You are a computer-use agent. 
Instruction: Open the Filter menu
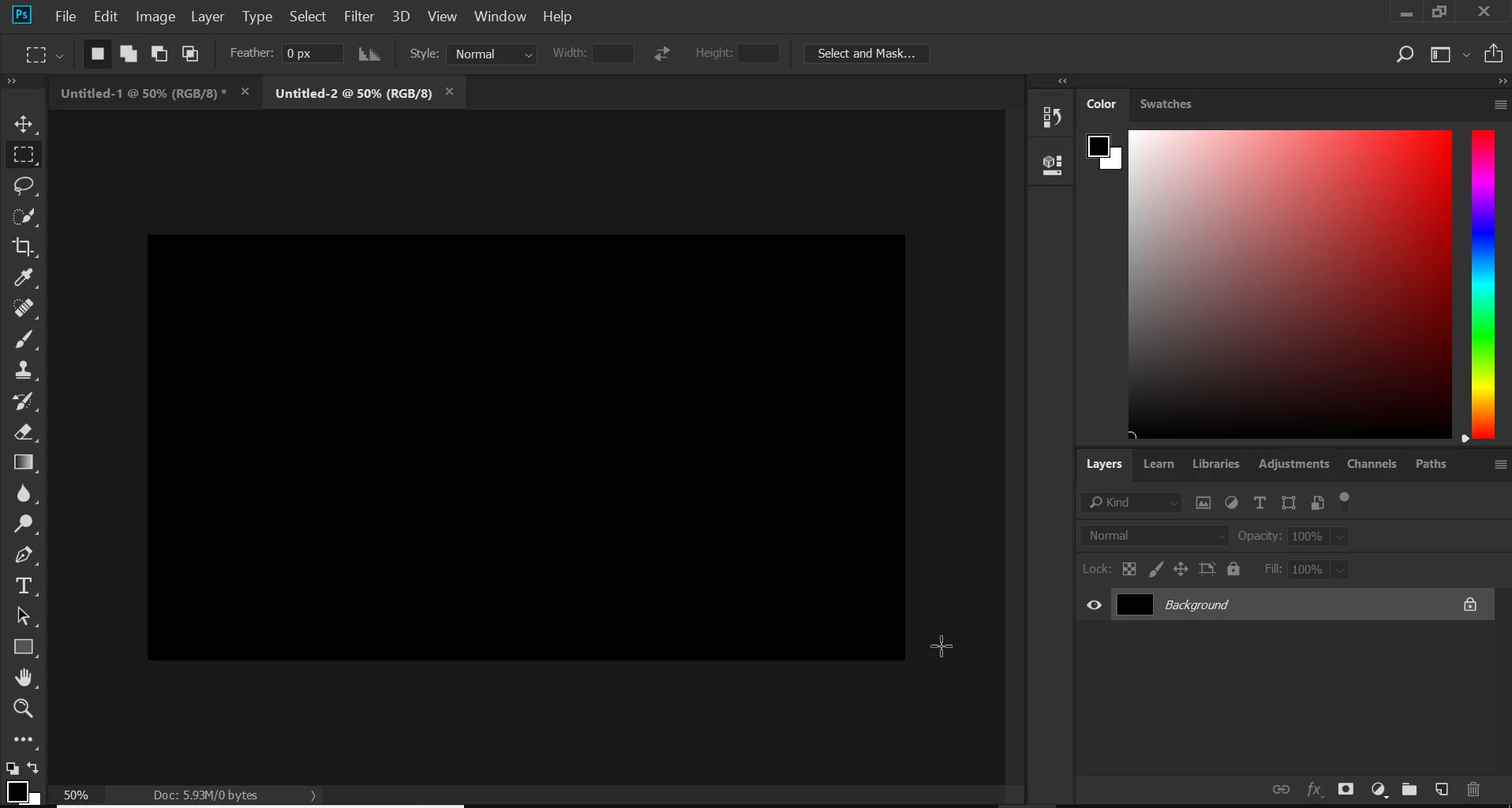(359, 17)
